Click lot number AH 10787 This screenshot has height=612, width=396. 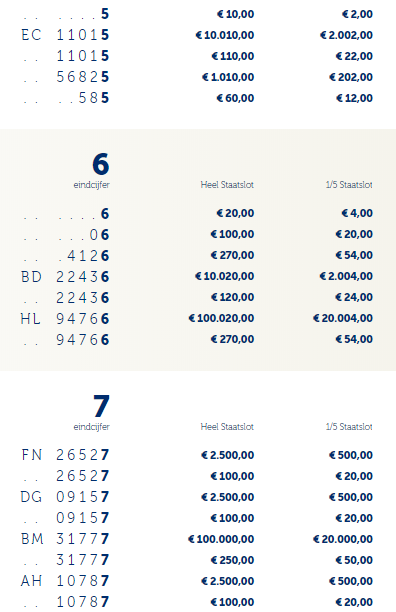65,581
